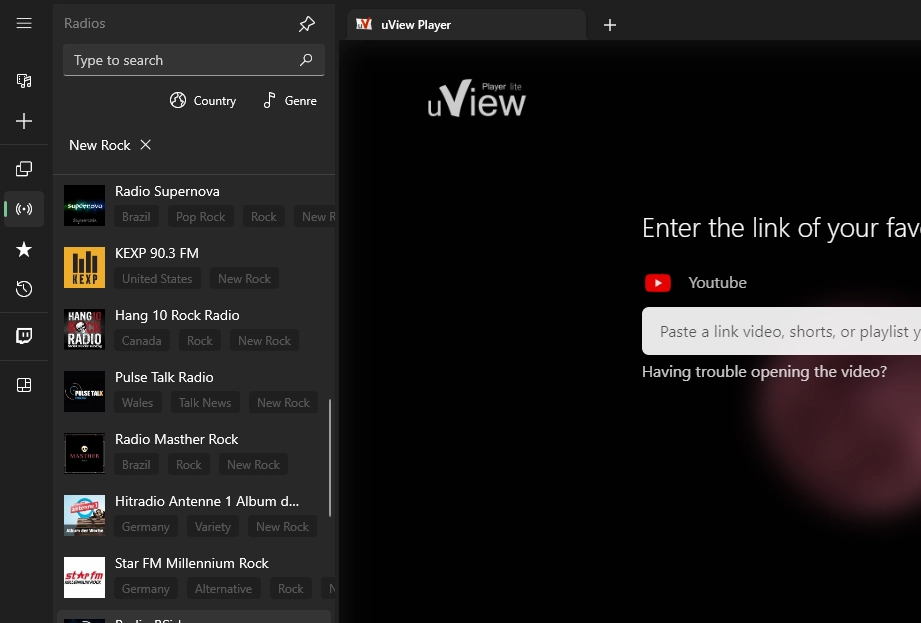Click the radio list scrollbar
The height and width of the screenshot is (623, 921).
coord(330,458)
